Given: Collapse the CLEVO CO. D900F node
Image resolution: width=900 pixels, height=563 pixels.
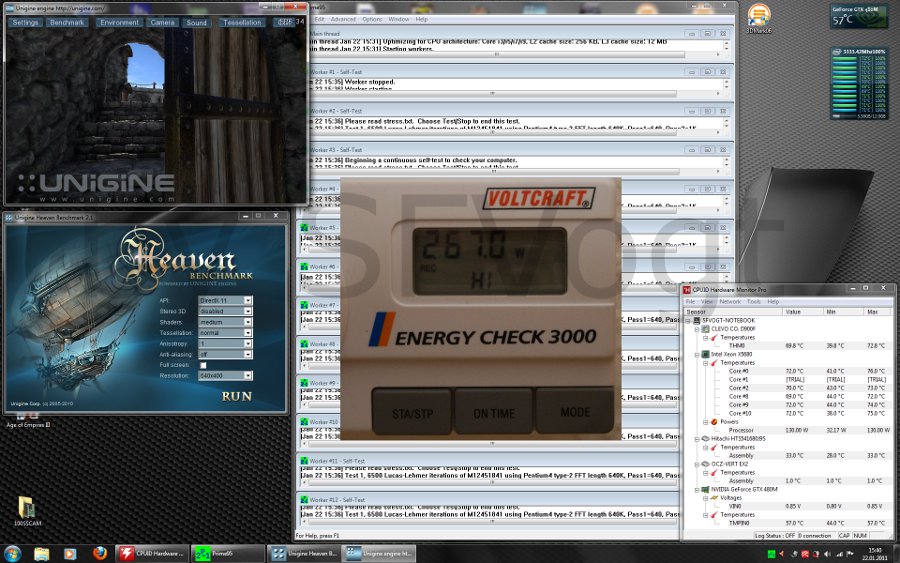Looking at the screenshot, I should (x=697, y=329).
